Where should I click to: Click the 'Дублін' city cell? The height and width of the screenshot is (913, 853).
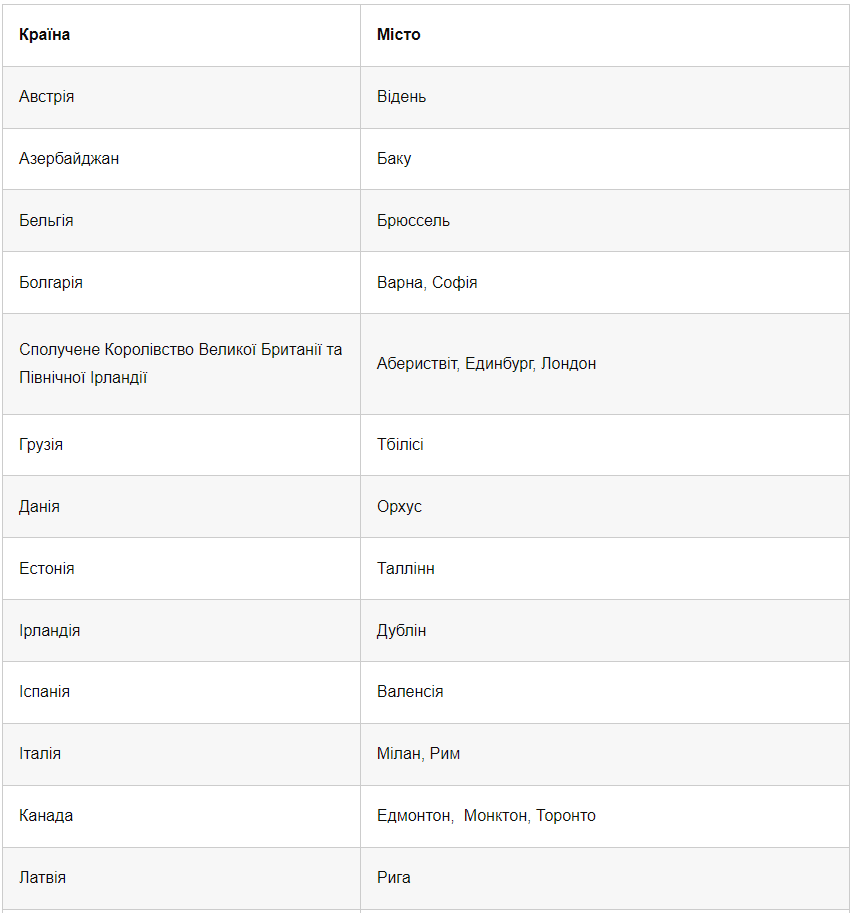pyautogui.click(x=402, y=631)
